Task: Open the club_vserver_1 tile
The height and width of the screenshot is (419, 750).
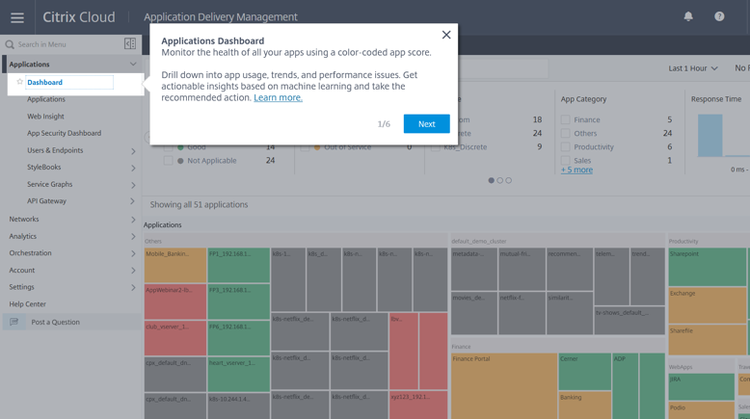Action: (x=175, y=338)
